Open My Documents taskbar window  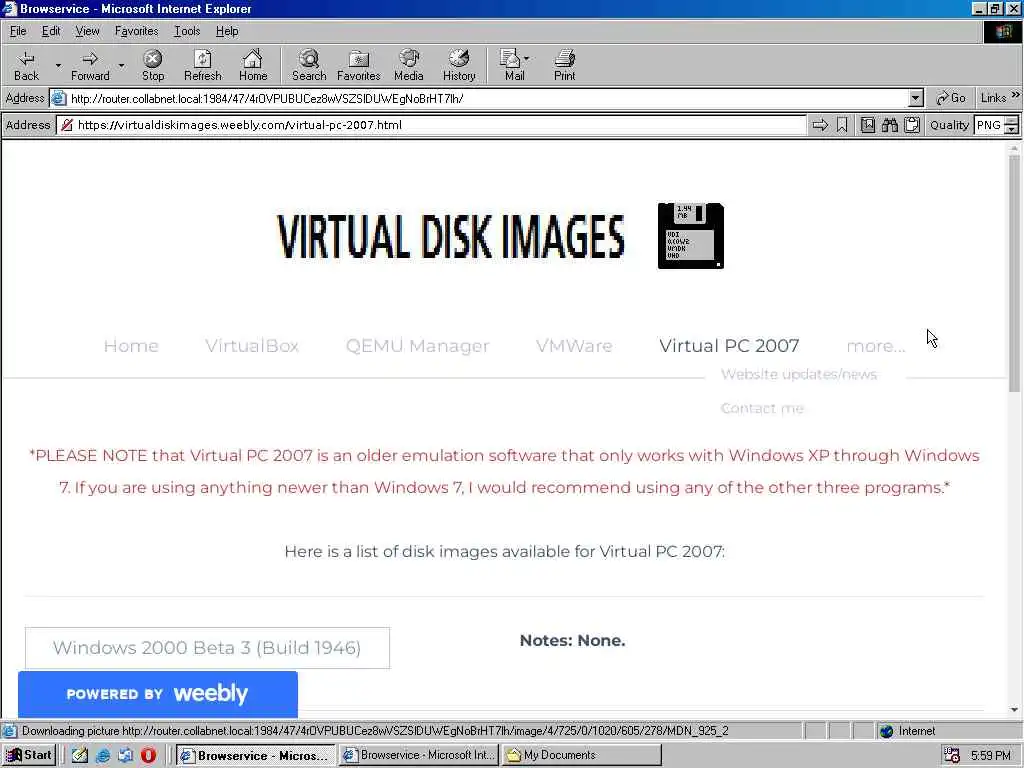[583, 755]
